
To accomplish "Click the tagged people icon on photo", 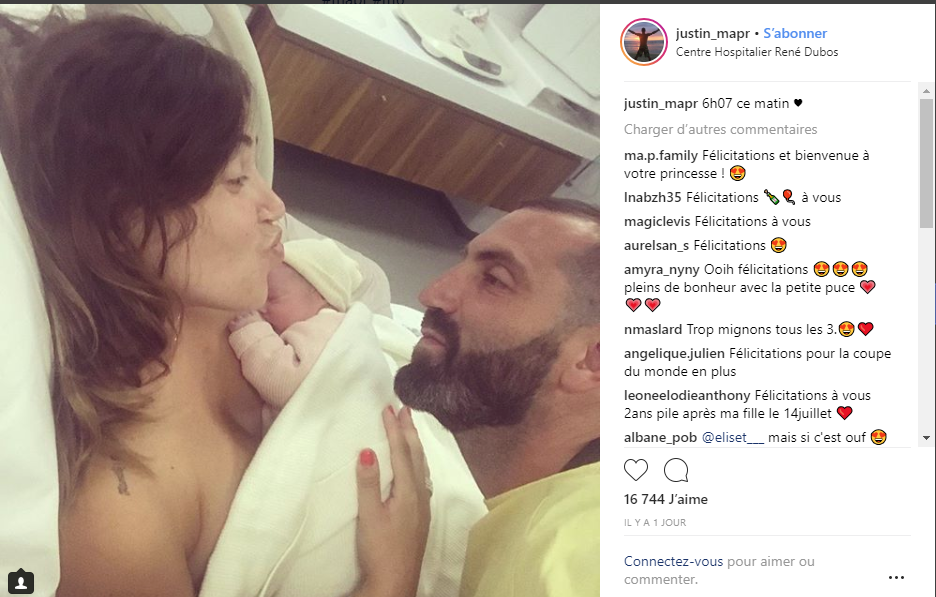I will pyautogui.click(x=21, y=581).
